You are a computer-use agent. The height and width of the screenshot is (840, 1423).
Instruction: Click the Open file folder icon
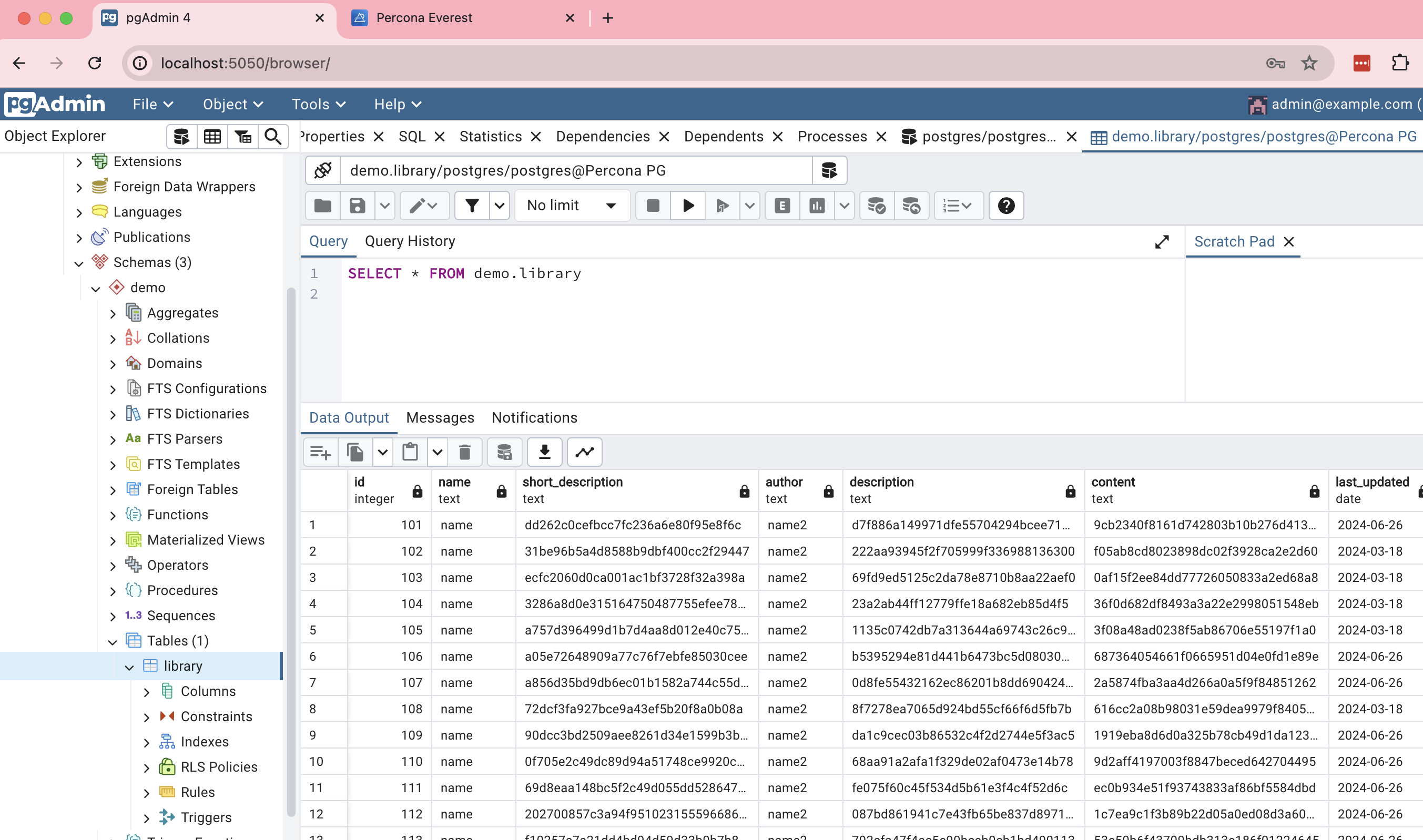point(323,206)
